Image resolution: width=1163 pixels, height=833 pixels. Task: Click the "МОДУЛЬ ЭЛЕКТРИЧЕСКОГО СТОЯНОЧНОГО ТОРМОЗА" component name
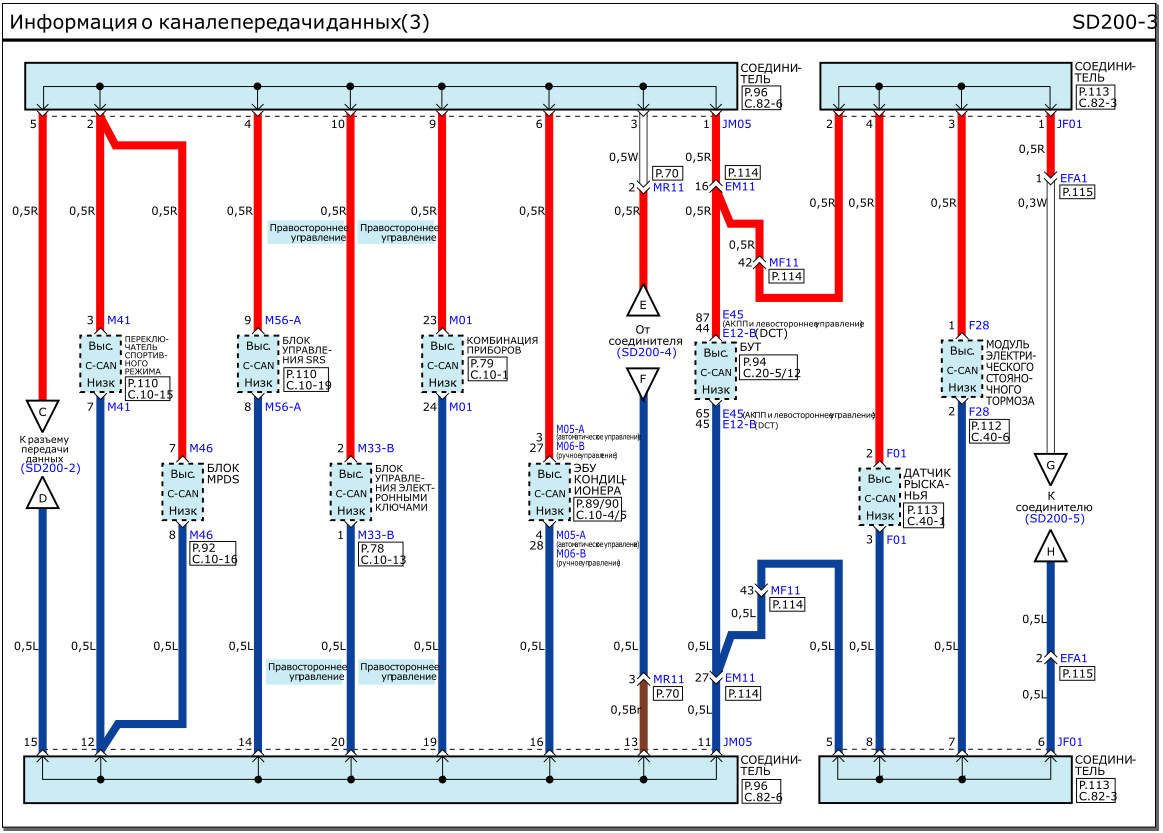click(x=1009, y=372)
